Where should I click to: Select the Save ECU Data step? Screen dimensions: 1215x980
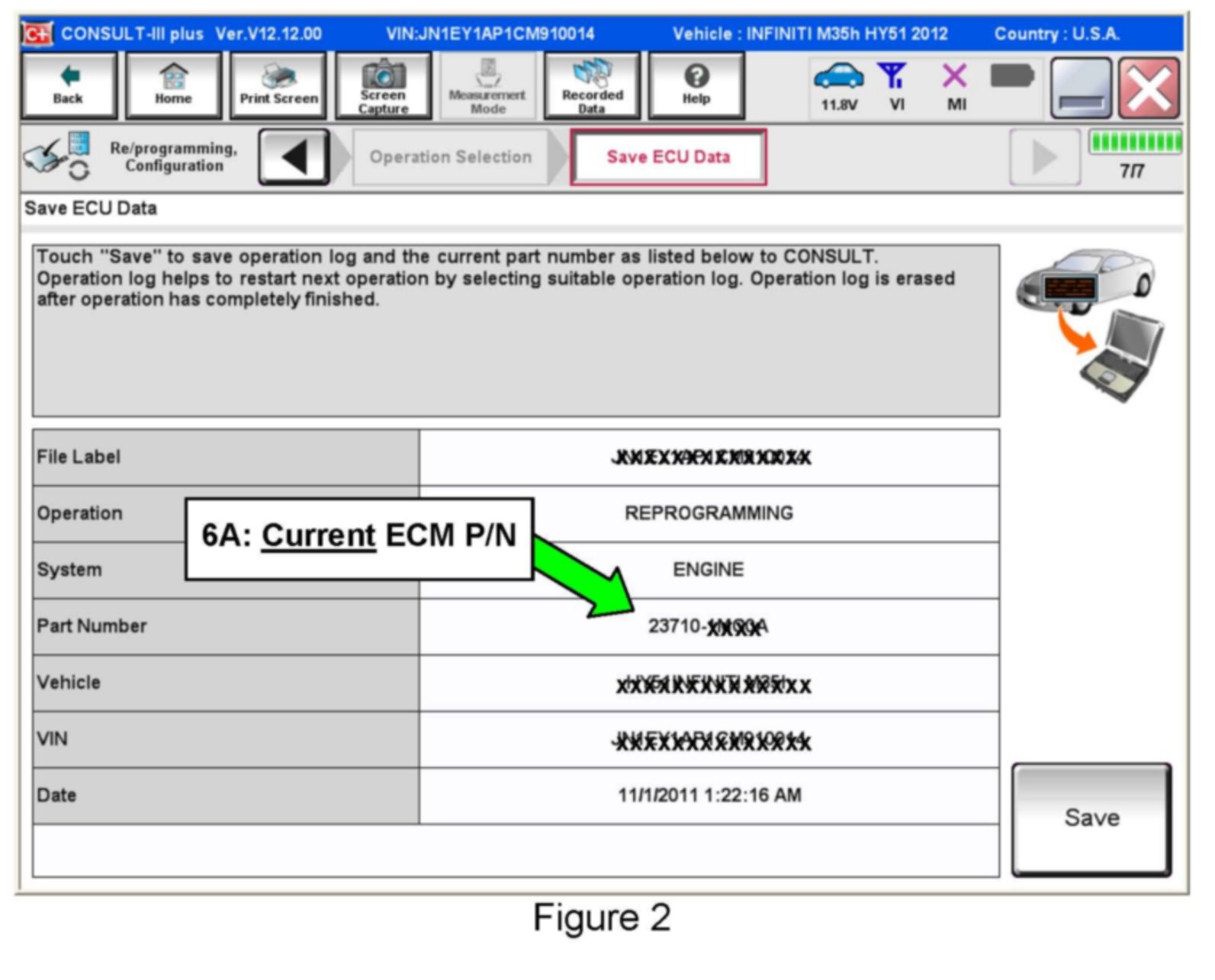pyautogui.click(x=668, y=157)
